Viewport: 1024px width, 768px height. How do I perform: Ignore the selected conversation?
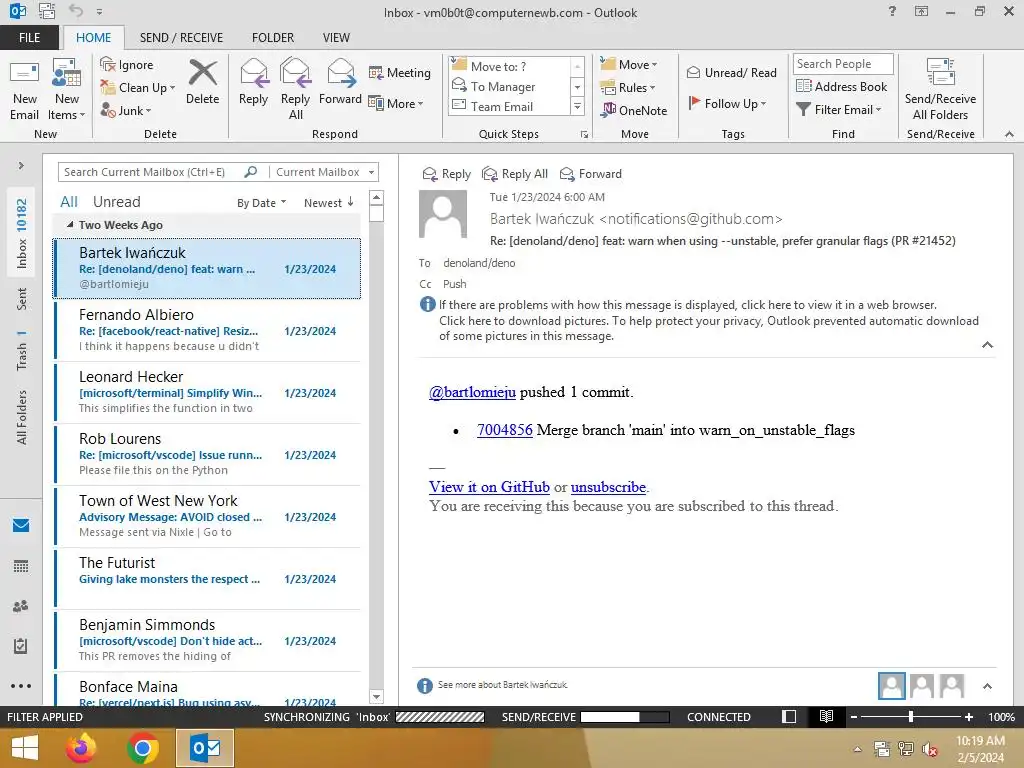pos(127,65)
